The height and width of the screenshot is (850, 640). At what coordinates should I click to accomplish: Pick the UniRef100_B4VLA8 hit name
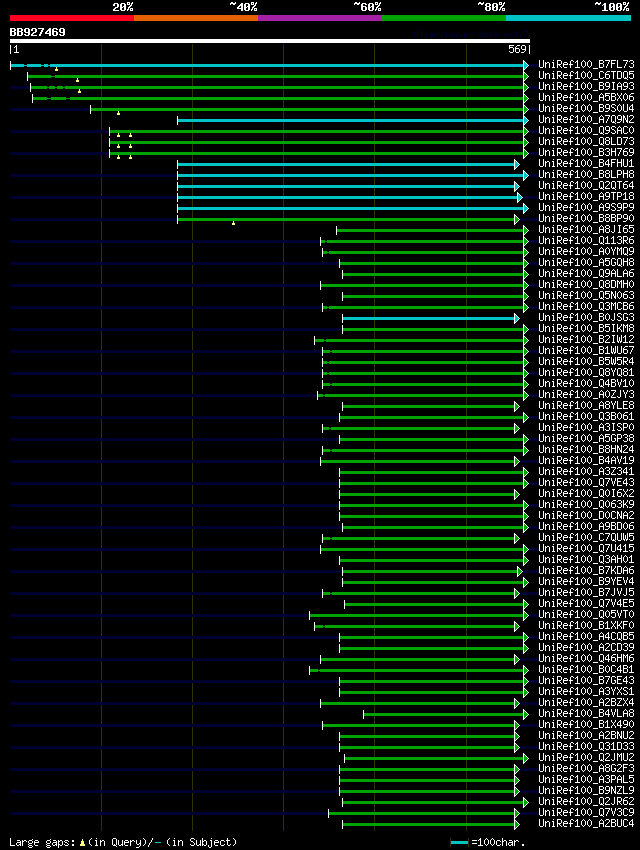586,713
